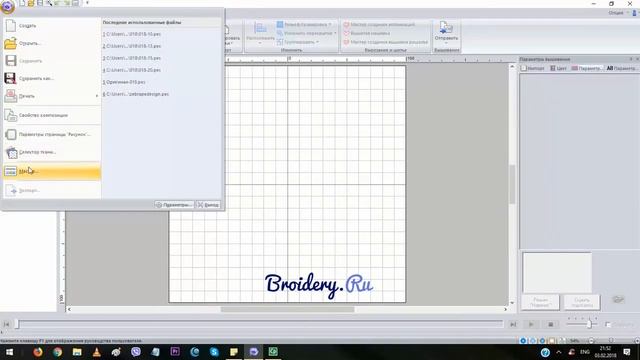This screenshot has width=640, height=360.
Task: Click the Параметры button in the menu footer
Action: (174, 205)
